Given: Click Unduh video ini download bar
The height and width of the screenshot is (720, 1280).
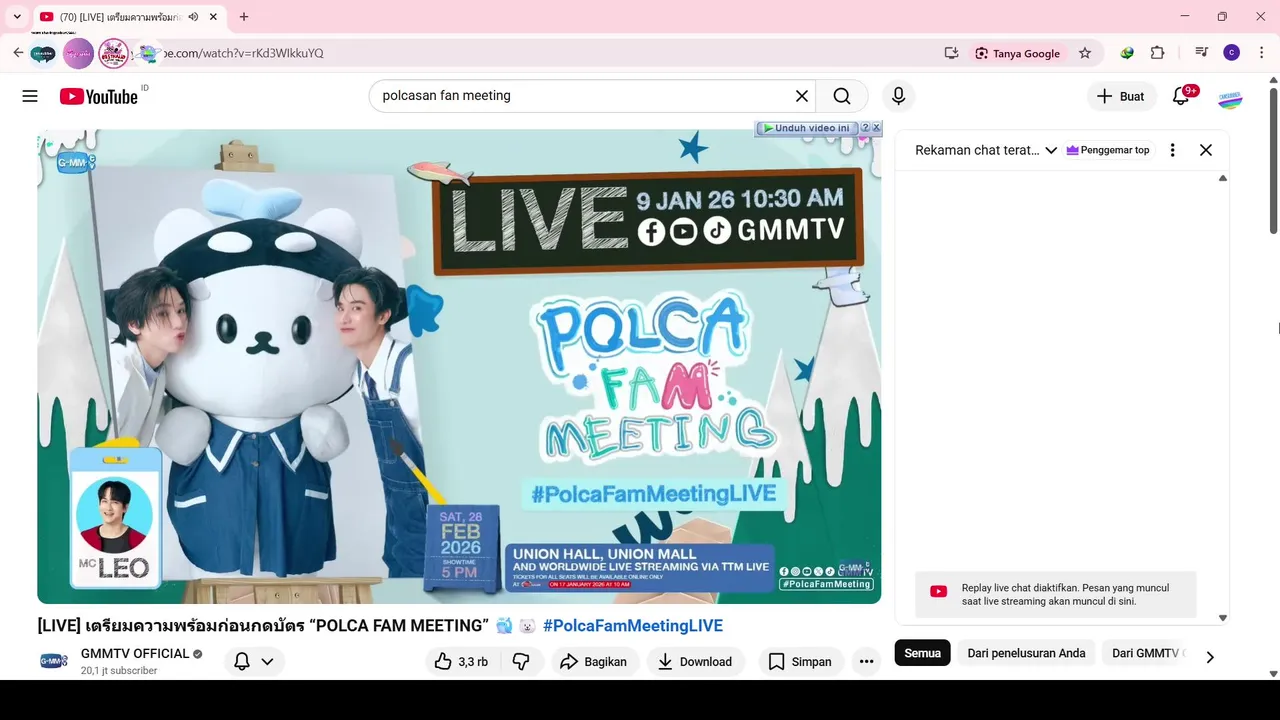Looking at the screenshot, I should (x=806, y=128).
